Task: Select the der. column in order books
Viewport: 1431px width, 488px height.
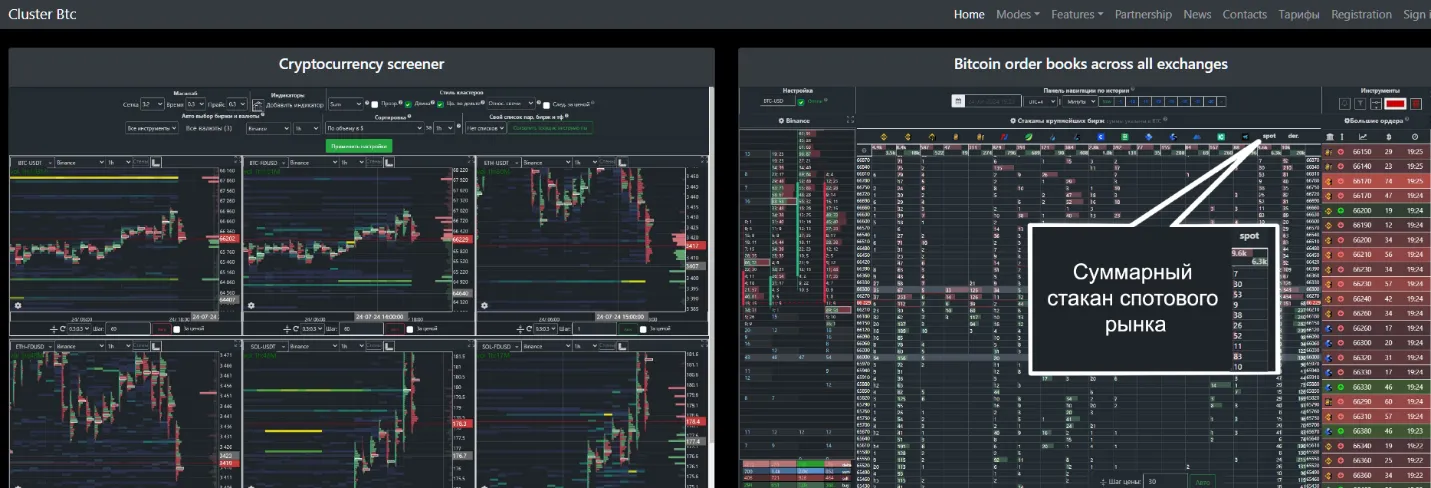Action: click(1293, 135)
